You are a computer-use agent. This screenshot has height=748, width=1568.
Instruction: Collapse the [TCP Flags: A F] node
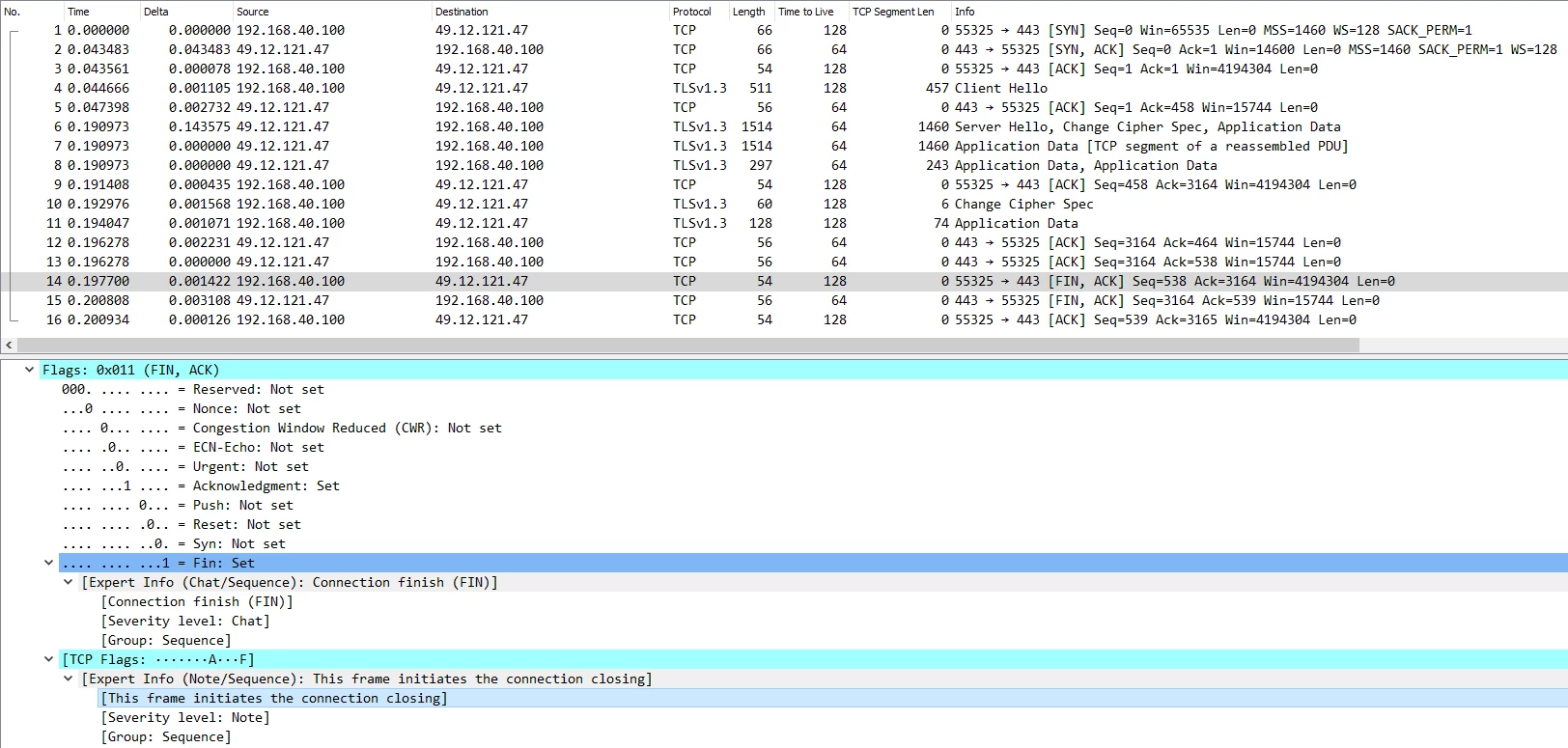click(x=48, y=659)
